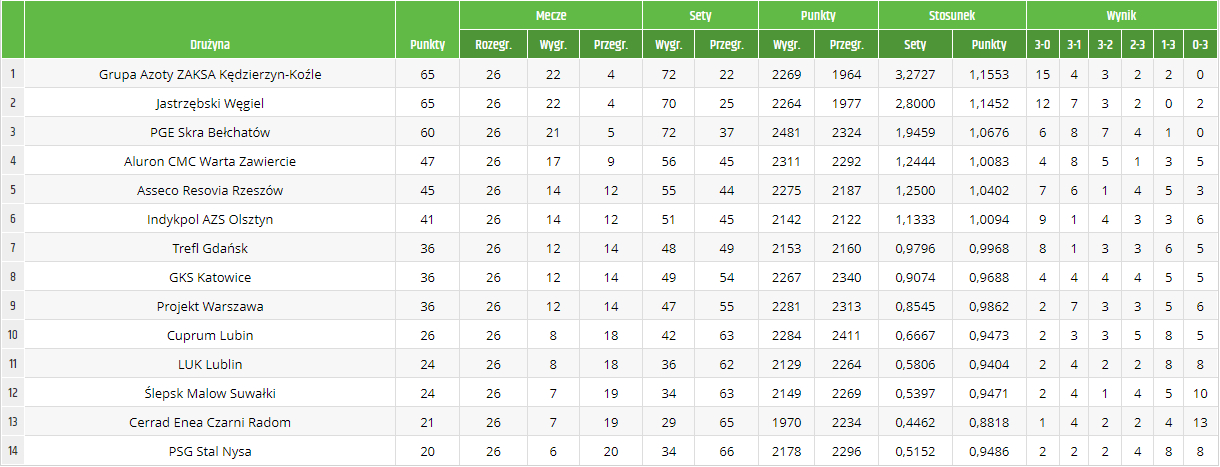Open Aluron CMC Warta Zawiercie team
The height and width of the screenshot is (467, 1220).
click(x=210, y=161)
